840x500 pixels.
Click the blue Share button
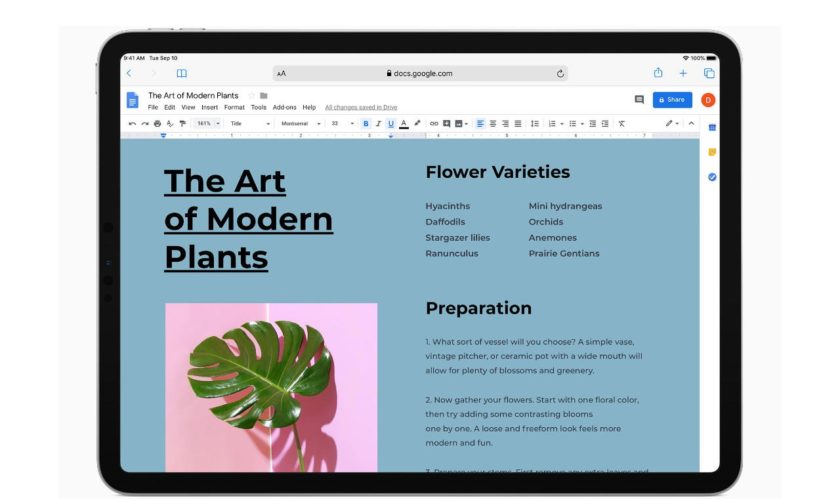click(672, 100)
